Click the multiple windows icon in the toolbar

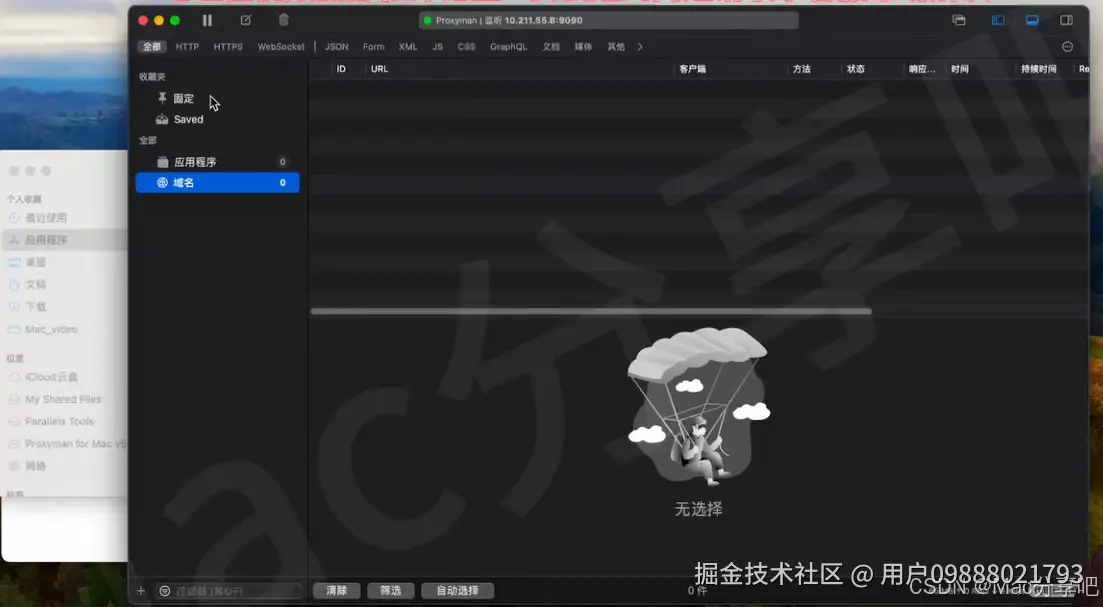coord(958,19)
